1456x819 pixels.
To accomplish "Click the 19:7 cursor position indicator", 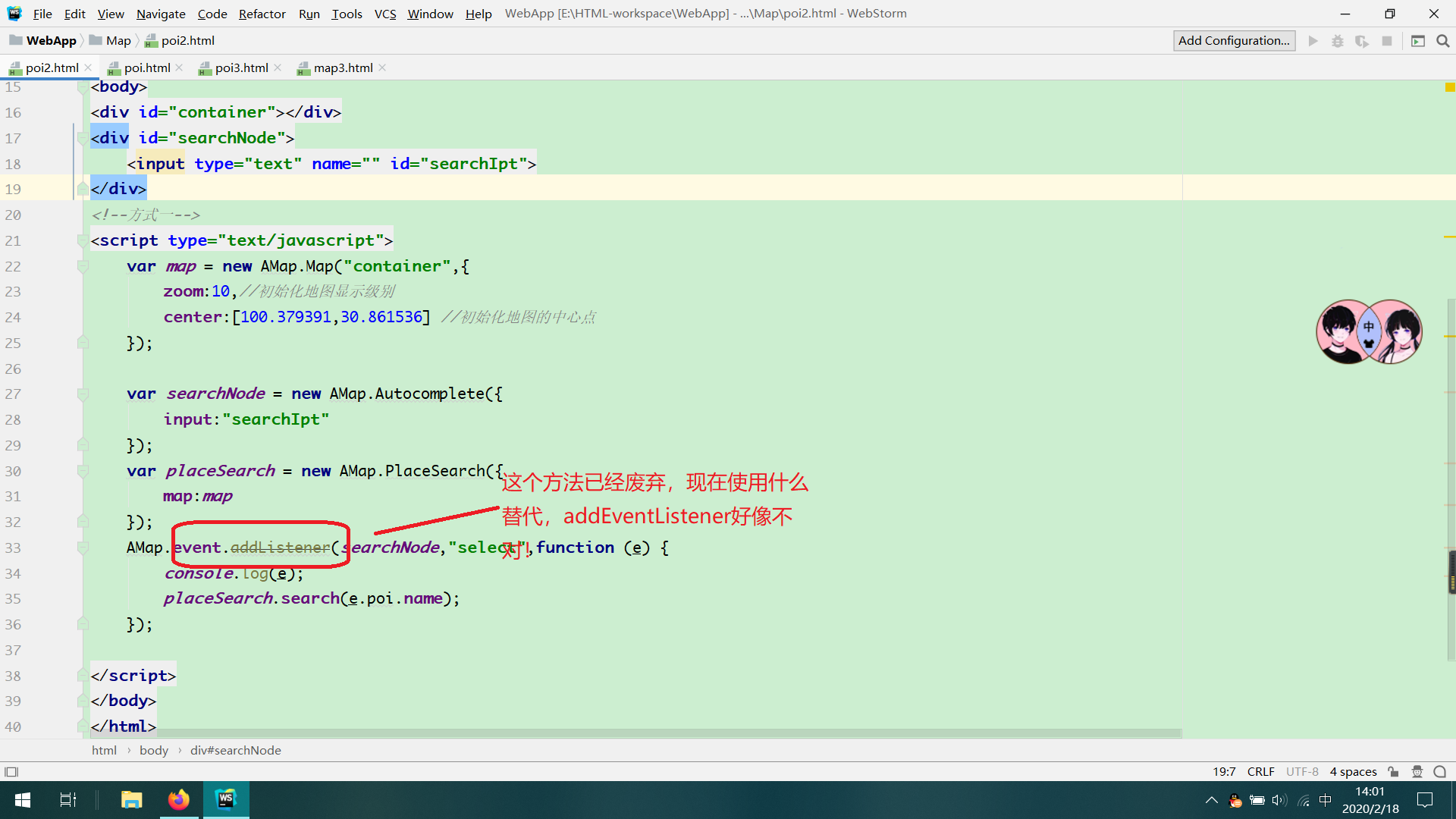I will (1224, 772).
